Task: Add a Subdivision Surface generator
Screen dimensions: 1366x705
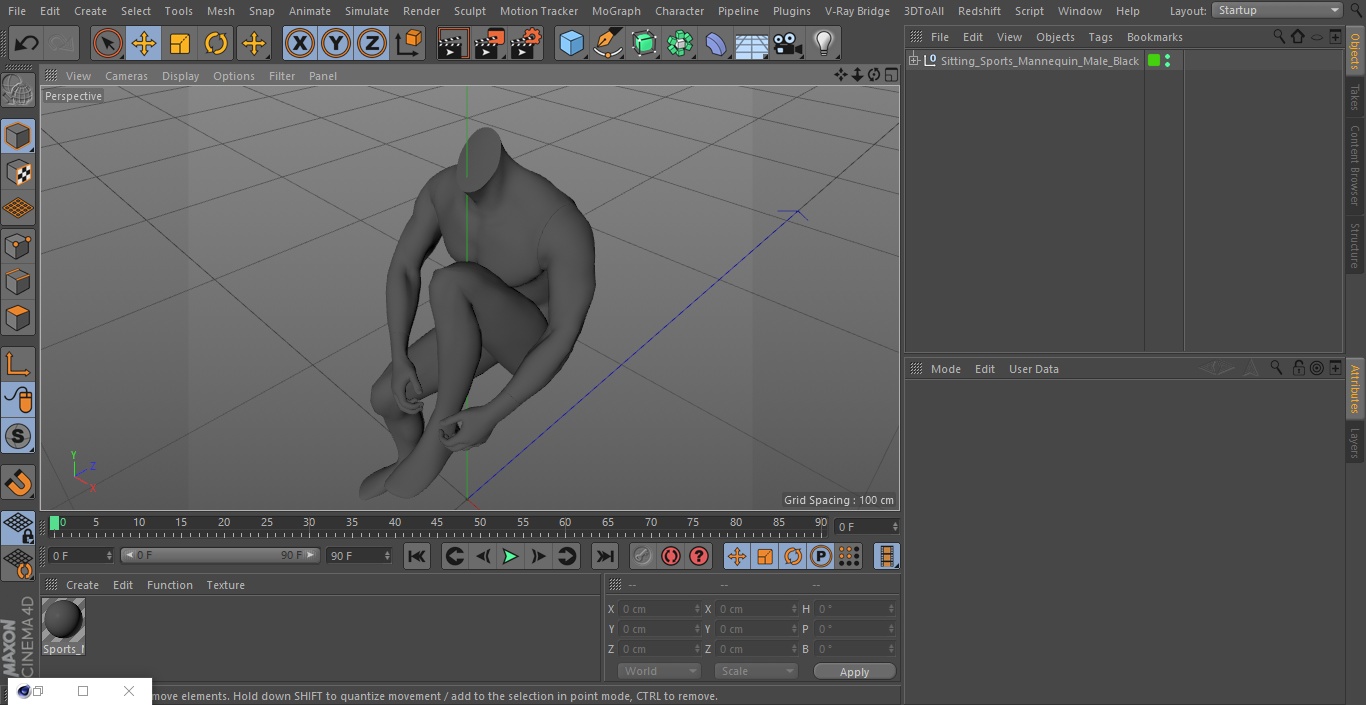Action: (x=644, y=44)
